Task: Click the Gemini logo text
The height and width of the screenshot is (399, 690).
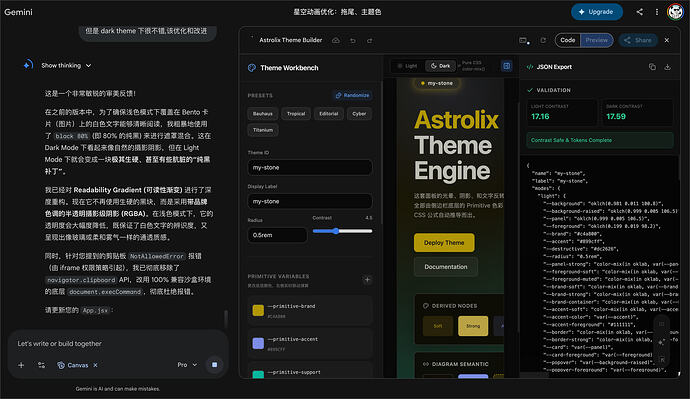Action: pyautogui.click(x=18, y=12)
